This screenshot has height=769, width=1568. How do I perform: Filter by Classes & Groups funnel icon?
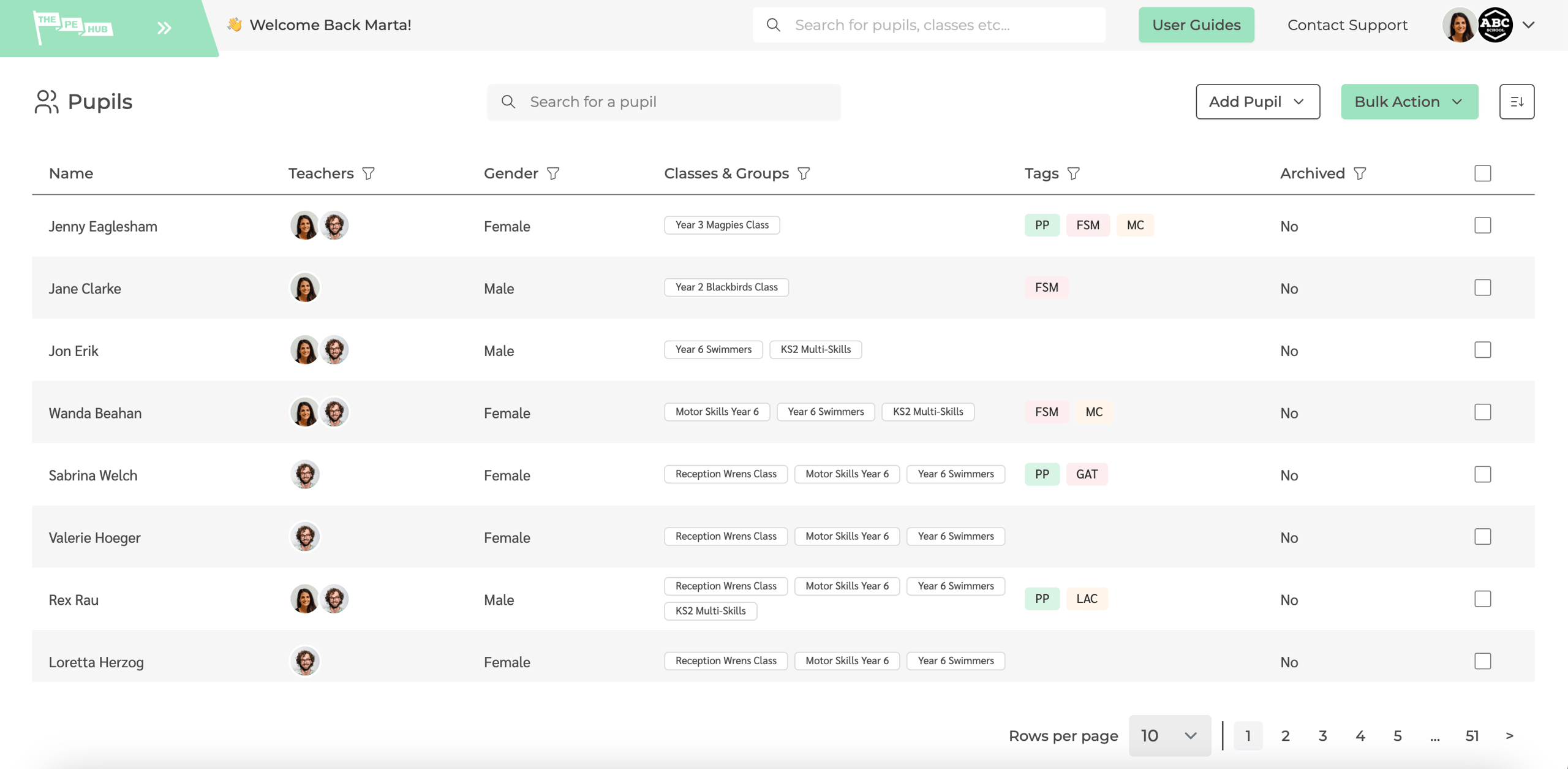pos(804,173)
